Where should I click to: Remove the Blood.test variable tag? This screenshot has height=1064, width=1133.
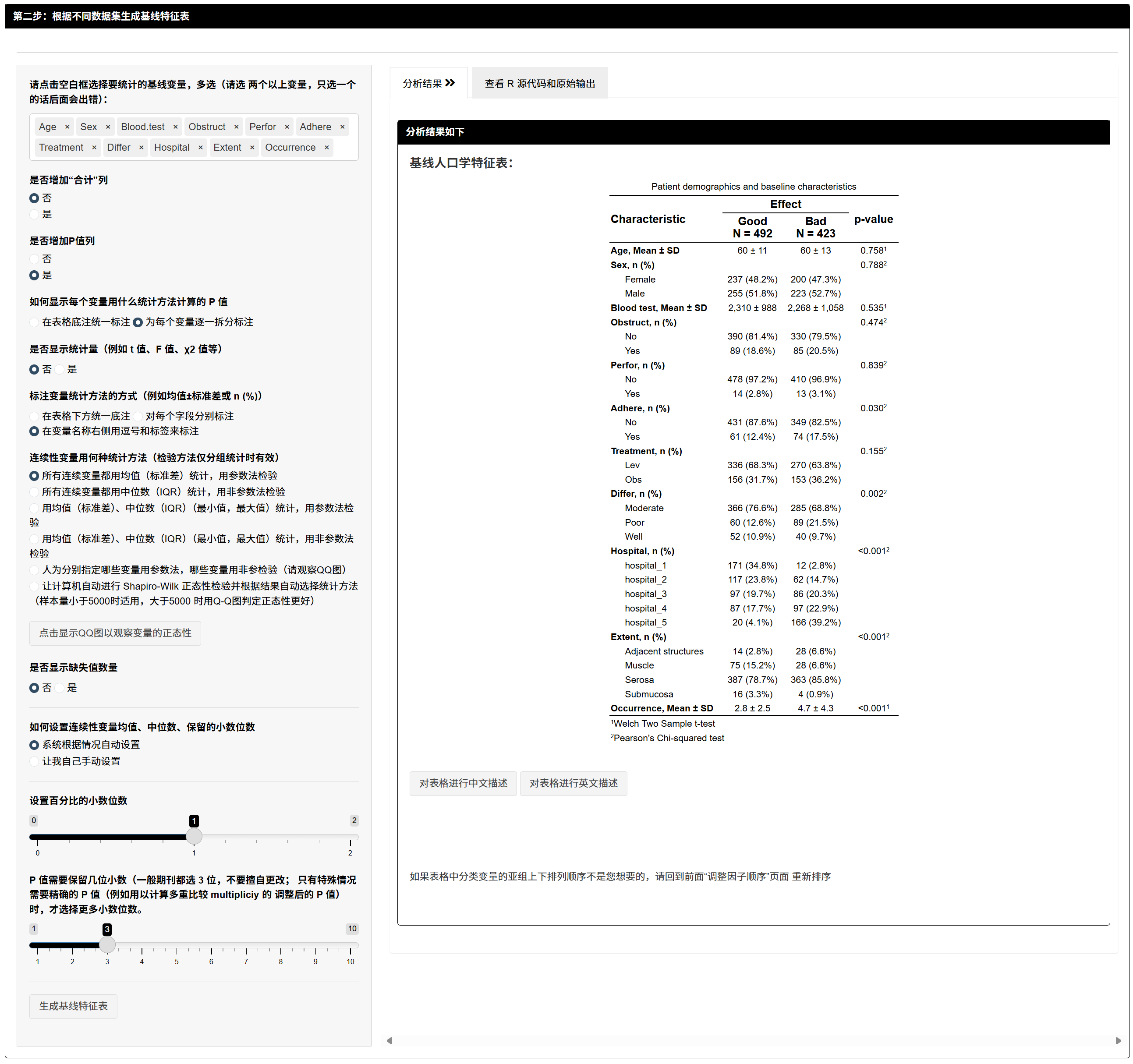click(176, 127)
